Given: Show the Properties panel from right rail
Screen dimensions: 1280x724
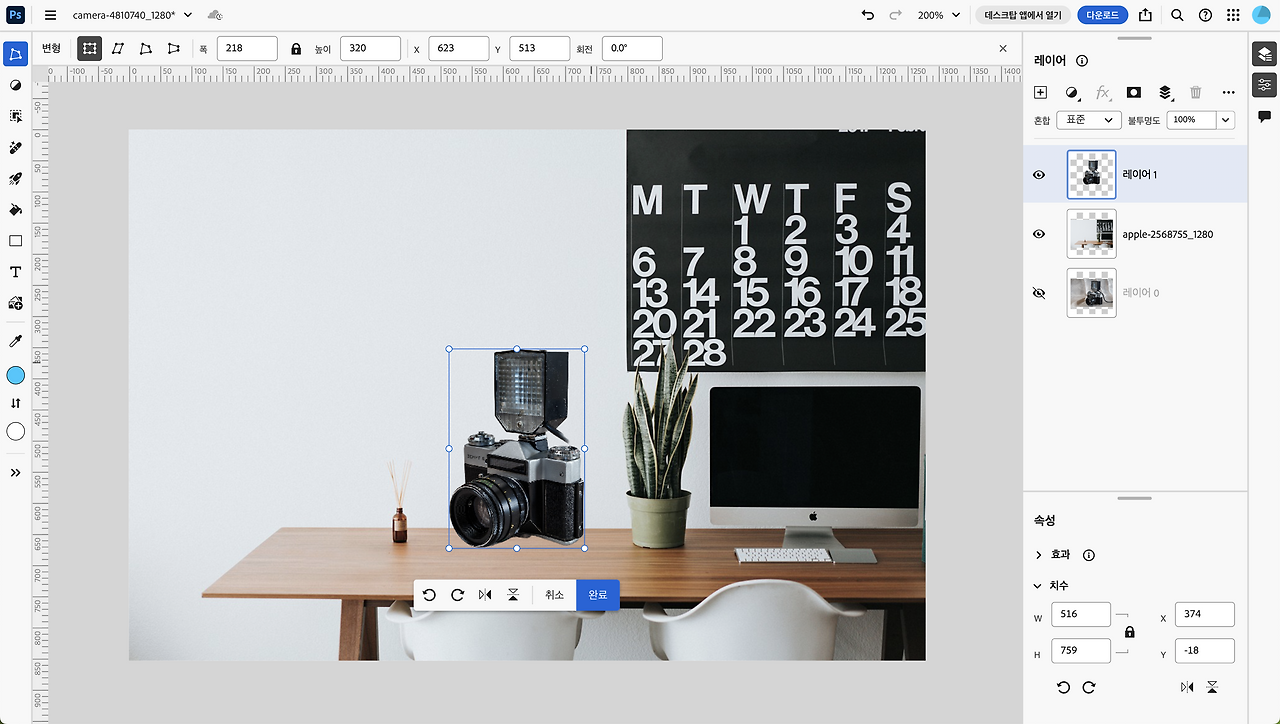Looking at the screenshot, I should 1264,85.
